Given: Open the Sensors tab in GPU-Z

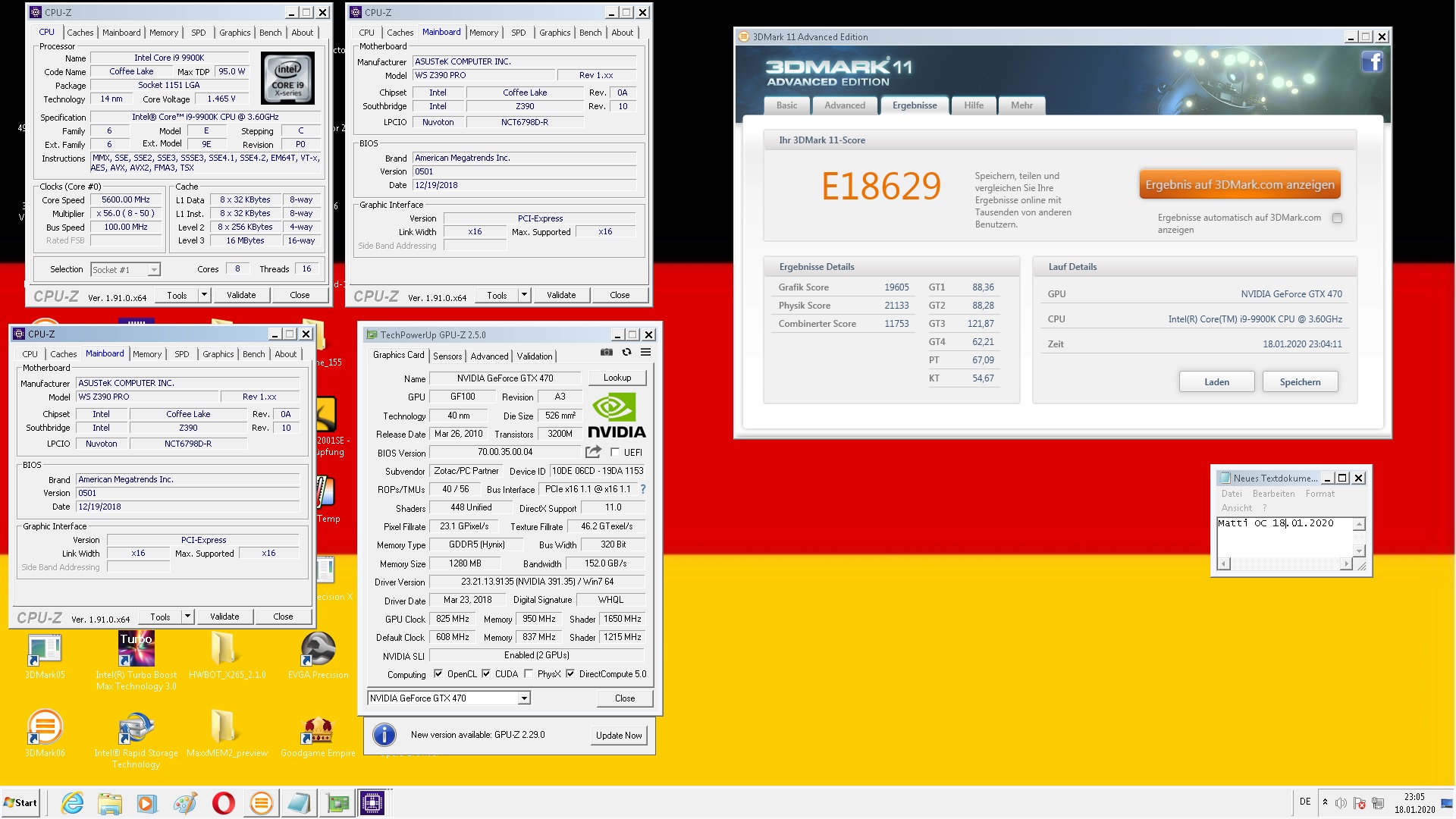Looking at the screenshot, I should point(447,356).
